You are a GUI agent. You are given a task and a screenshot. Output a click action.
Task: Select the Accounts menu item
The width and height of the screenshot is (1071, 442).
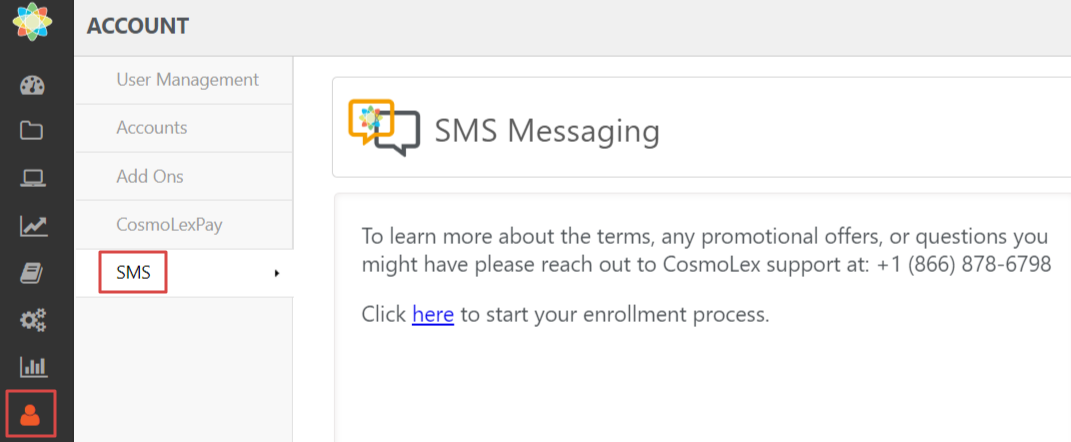tap(152, 128)
